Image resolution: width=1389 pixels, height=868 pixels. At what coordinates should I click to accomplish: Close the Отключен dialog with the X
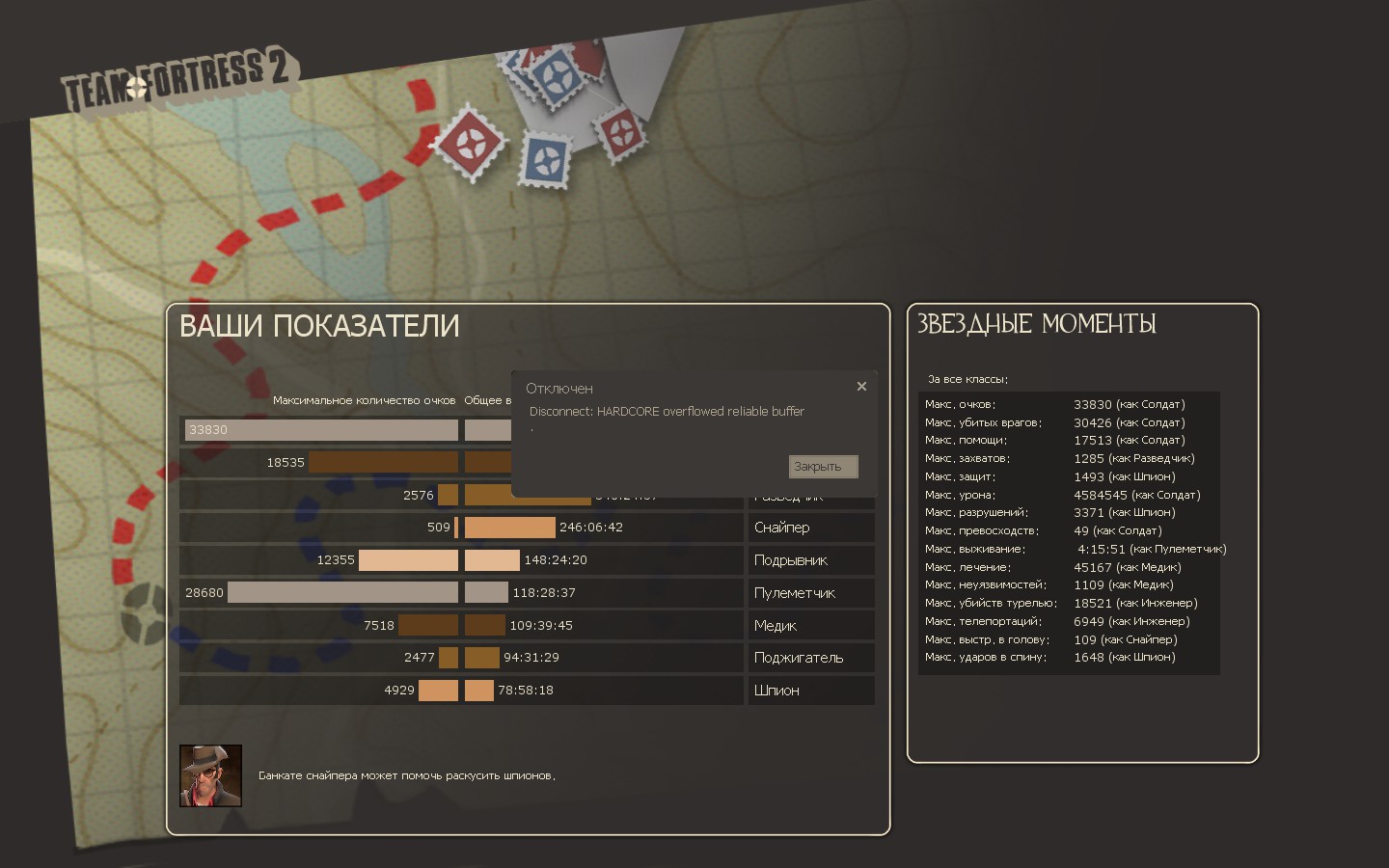pos(861,387)
